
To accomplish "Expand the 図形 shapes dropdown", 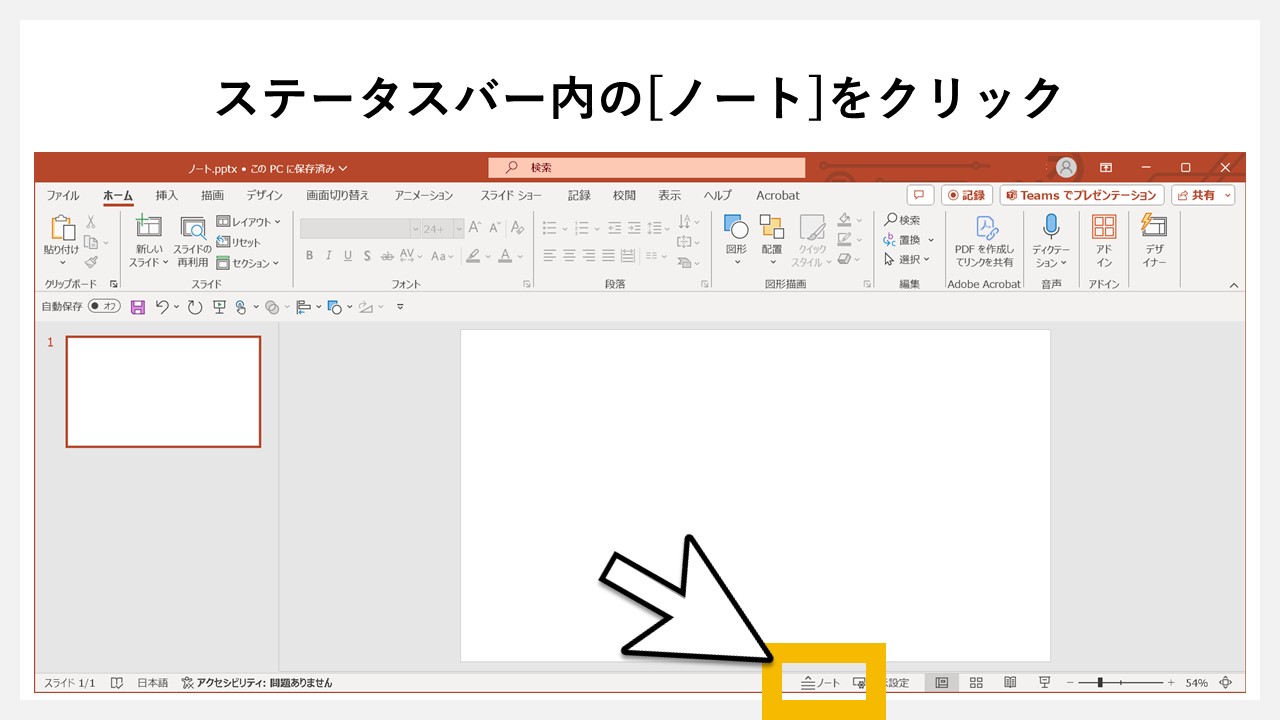I will 737,240.
